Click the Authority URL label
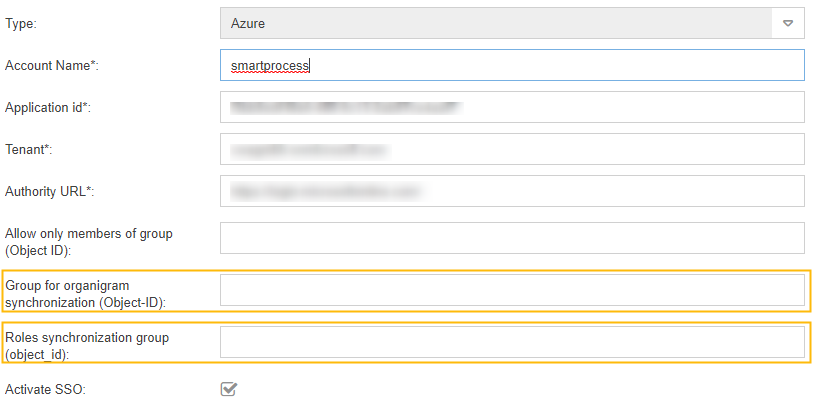 click(49, 191)
